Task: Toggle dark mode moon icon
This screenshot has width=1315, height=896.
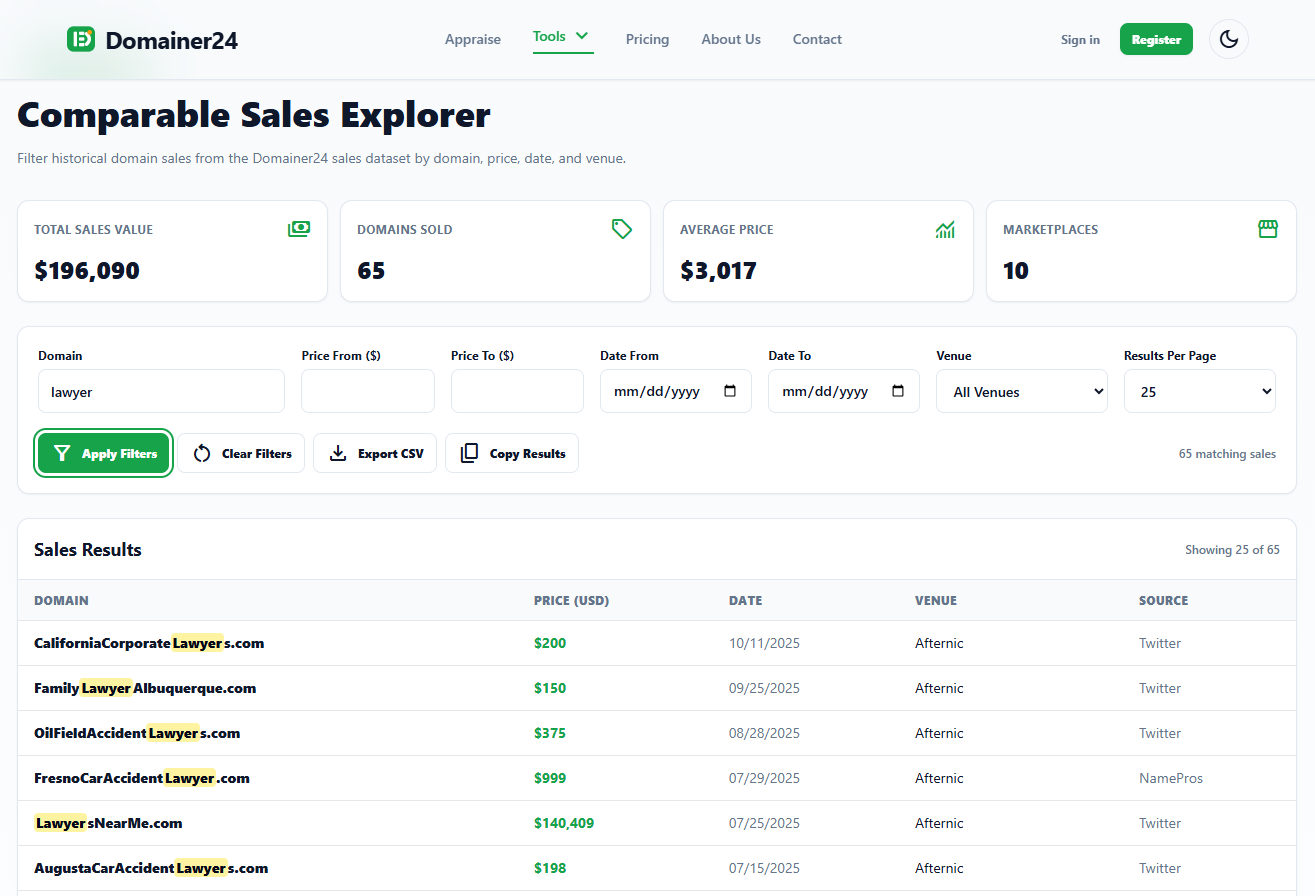Action: click(x=1229, y=39)
